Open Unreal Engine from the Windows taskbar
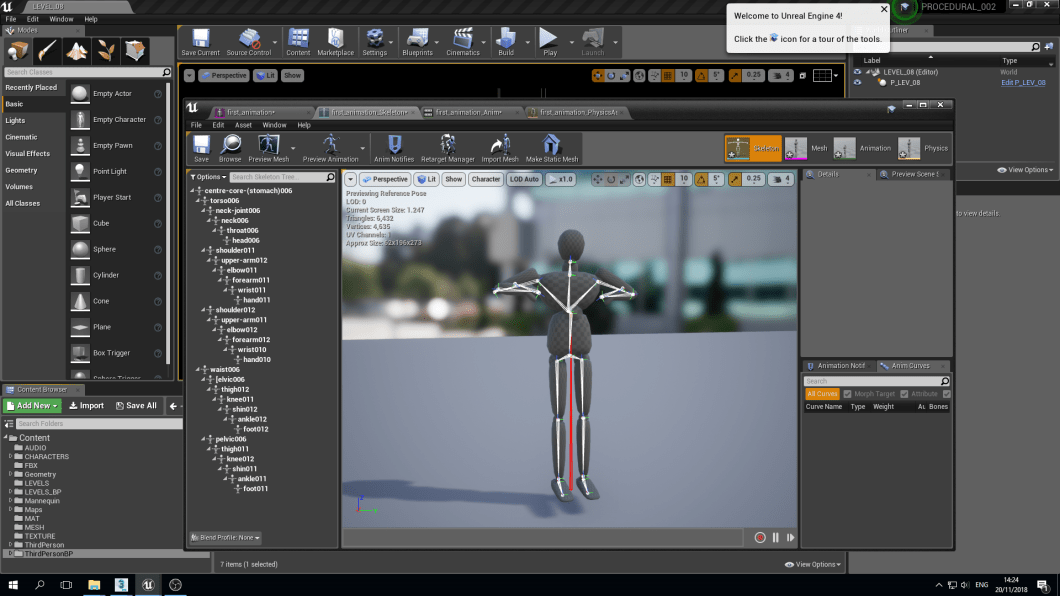The width and height of the screenshot is (1060, 596). pos(148,585)
